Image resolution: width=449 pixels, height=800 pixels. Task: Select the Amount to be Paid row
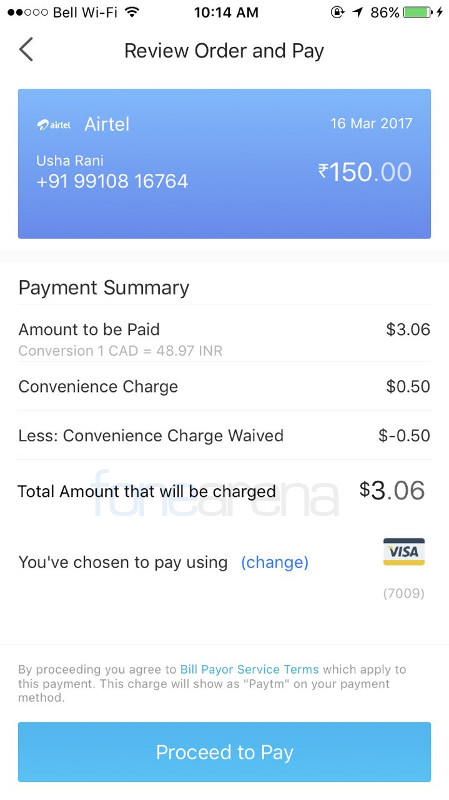click(x=224, y=338)
